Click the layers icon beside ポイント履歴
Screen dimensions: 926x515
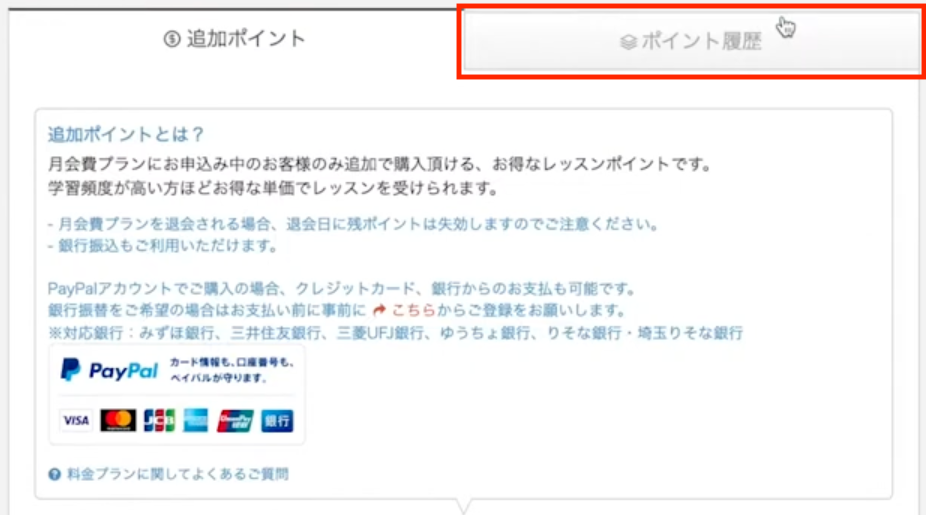click(x=628, y=42)
